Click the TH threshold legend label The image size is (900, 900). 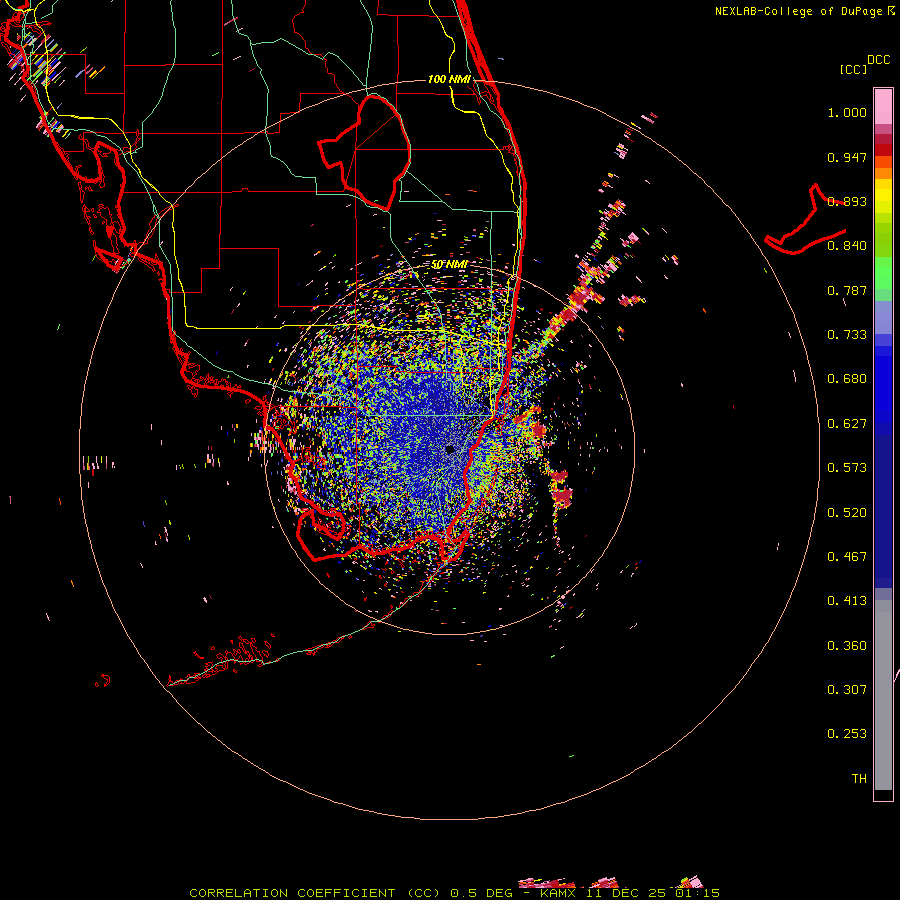coord(859,779)
